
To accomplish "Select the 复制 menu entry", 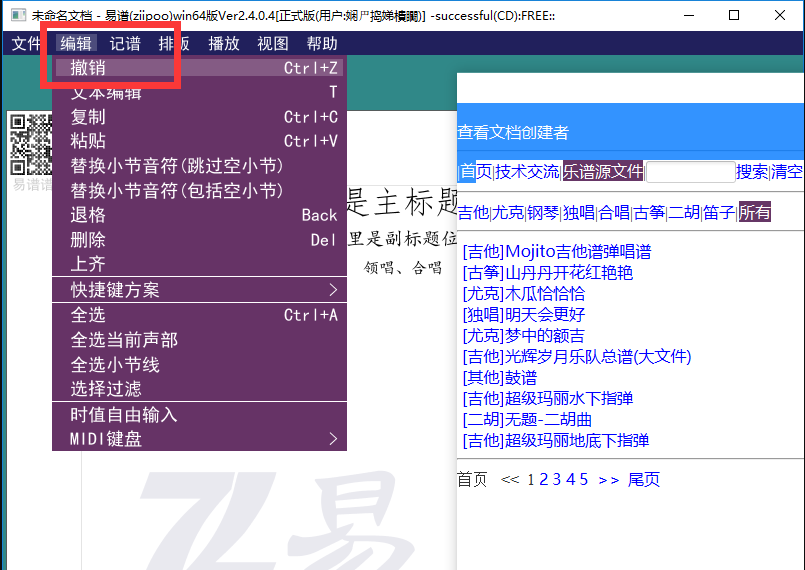I will [199, 117].
